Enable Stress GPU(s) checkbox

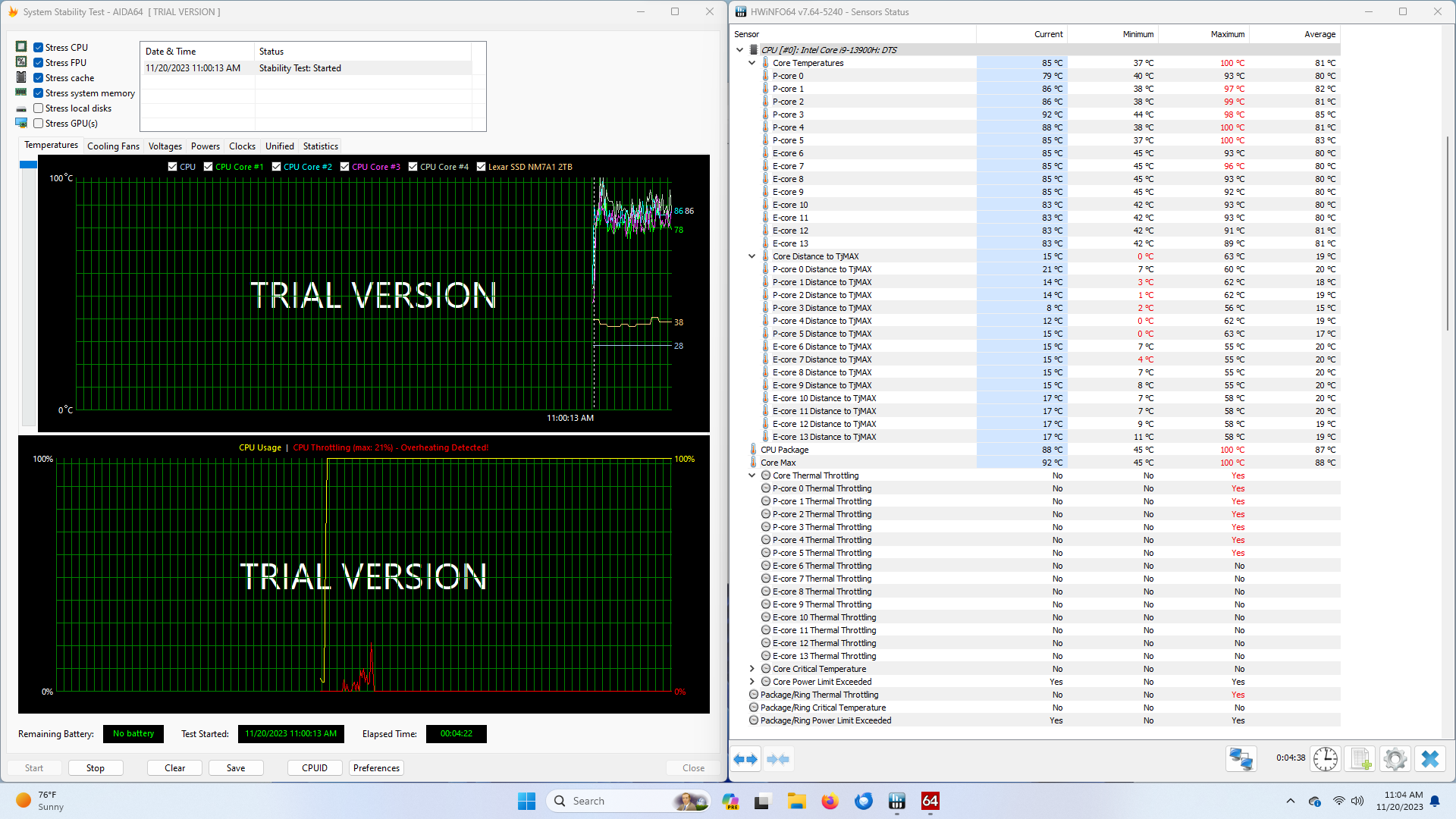(38, 123)
